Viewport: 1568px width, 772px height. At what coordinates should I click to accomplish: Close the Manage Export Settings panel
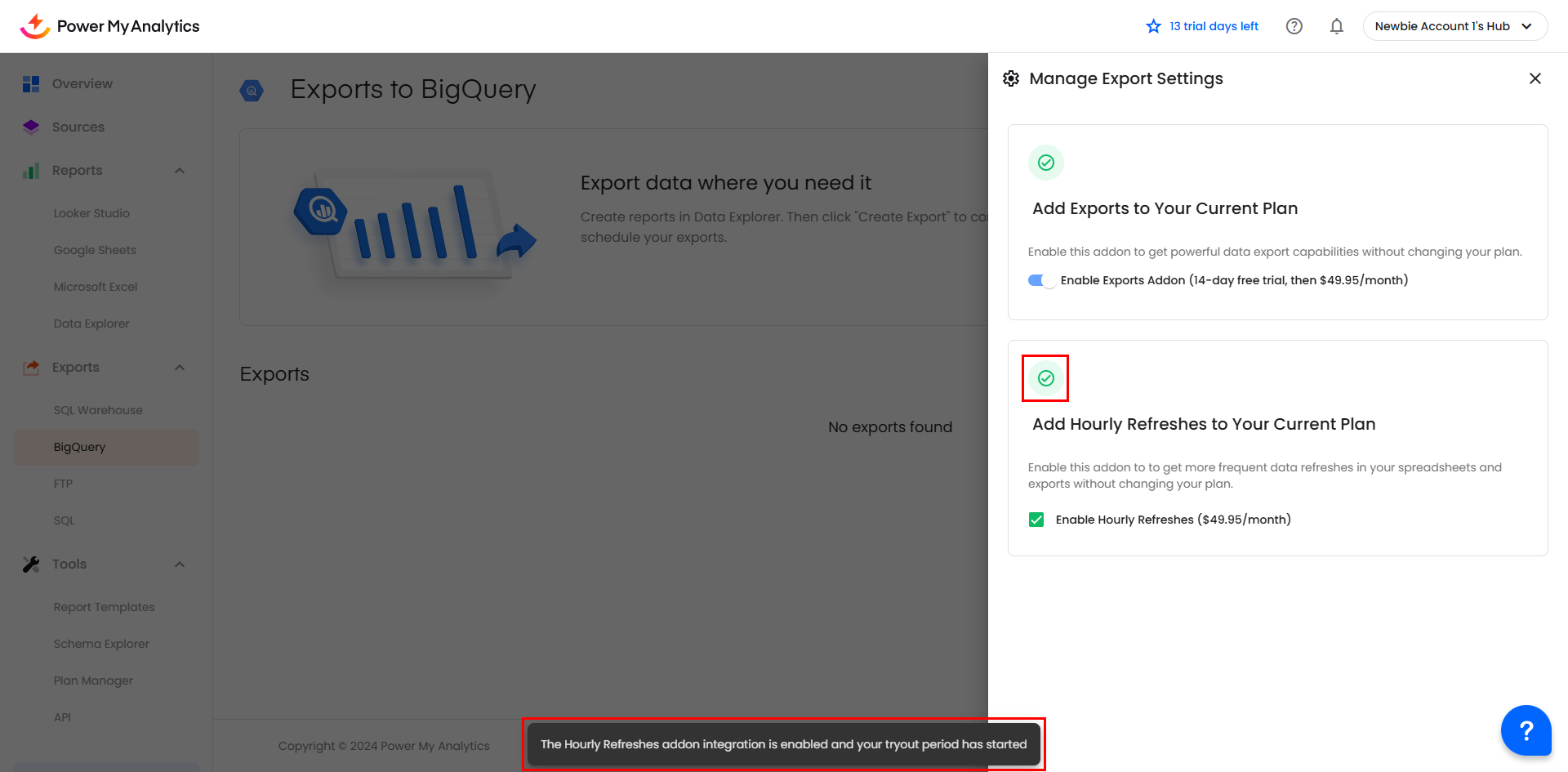[x=1535, y=78]
